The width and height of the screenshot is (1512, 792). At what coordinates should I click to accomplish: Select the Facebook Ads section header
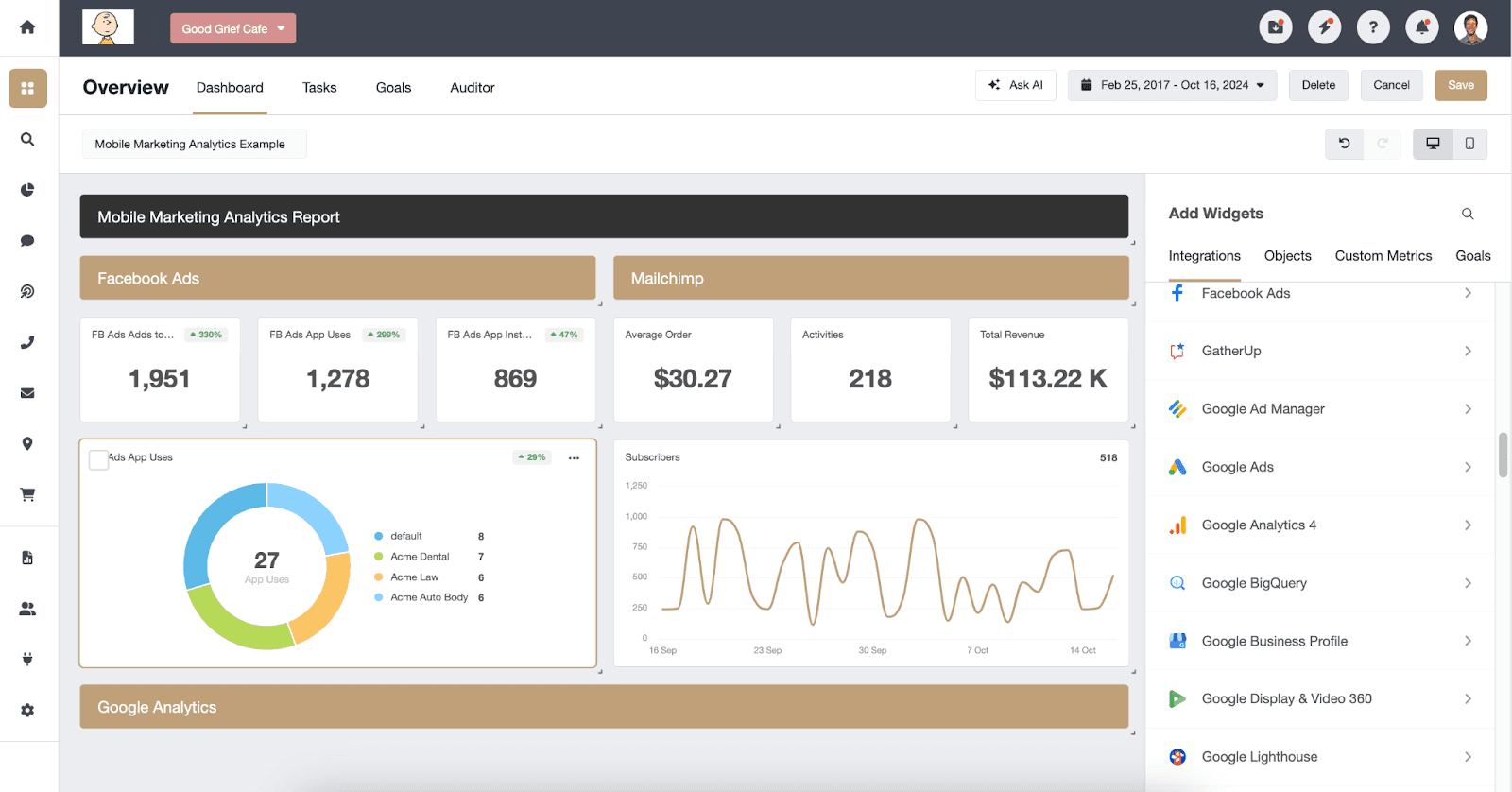[337, 278]
